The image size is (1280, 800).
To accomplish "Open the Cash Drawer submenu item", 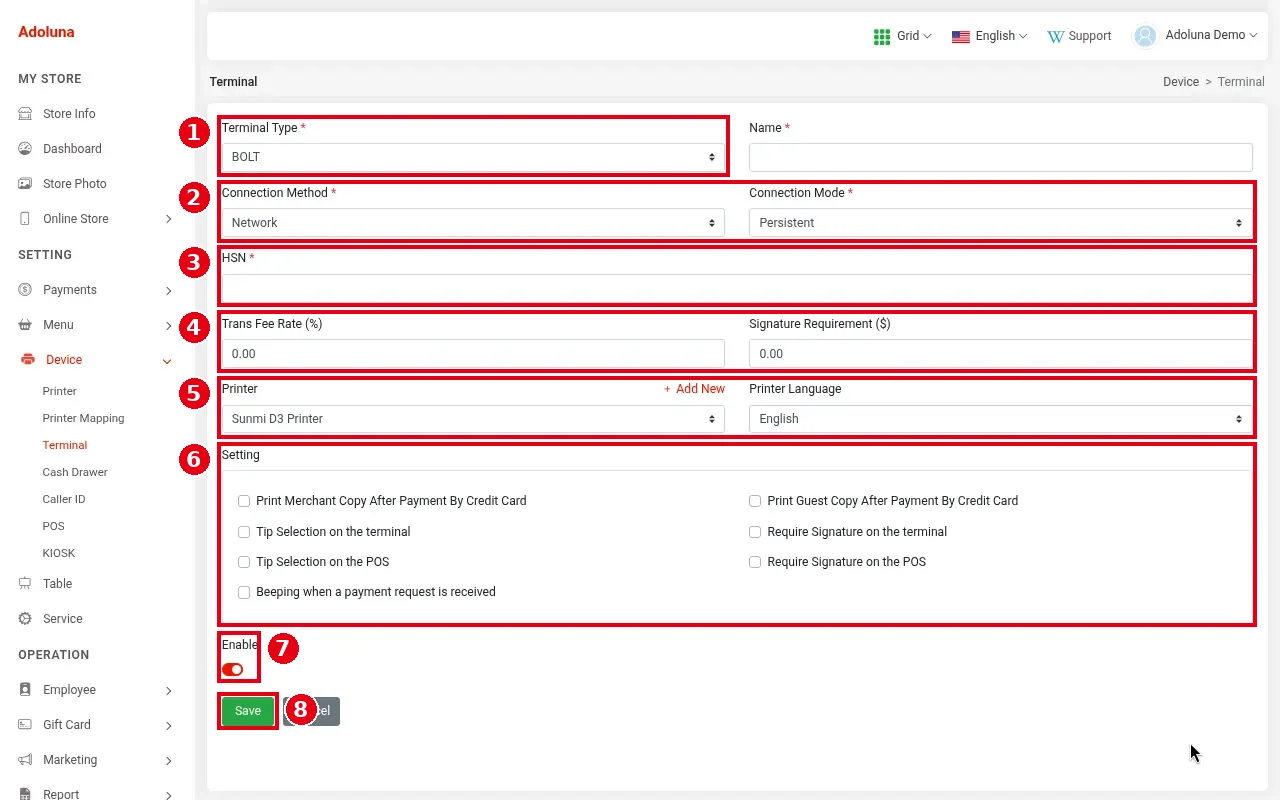I will pos(75,472).
